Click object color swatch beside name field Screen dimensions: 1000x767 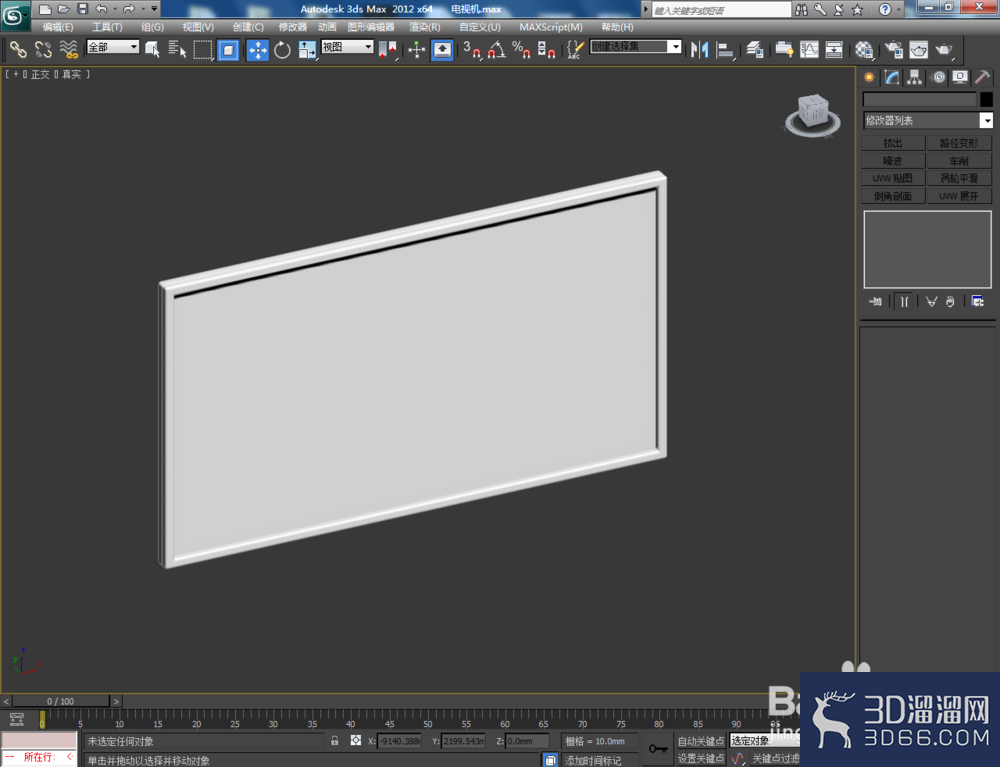pyautogui.click(x=986, y=99)
